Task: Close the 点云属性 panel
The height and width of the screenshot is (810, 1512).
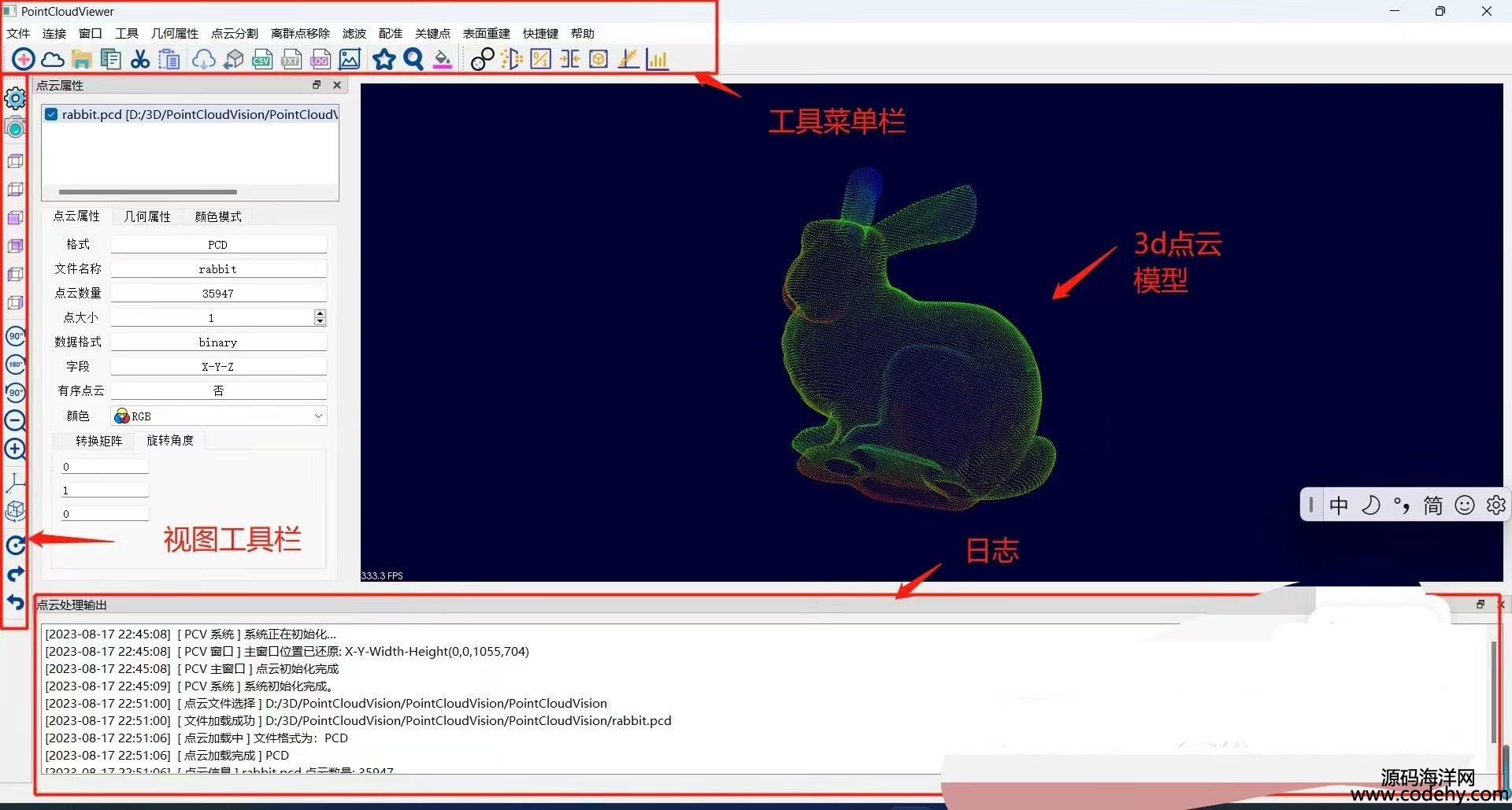Action: tap(337, 85)
